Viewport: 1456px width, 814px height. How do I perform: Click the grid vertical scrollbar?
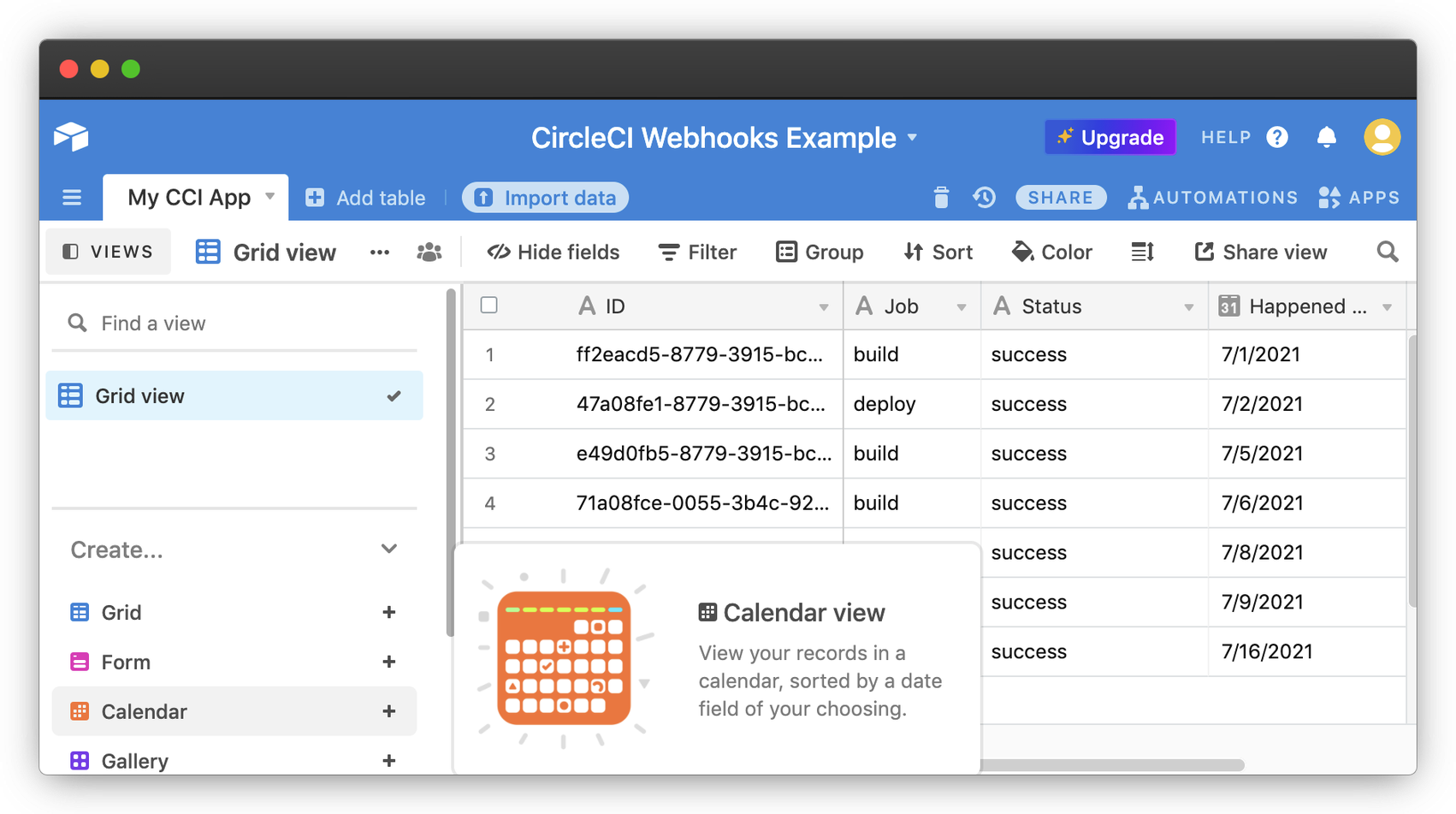pos(1412,471)
